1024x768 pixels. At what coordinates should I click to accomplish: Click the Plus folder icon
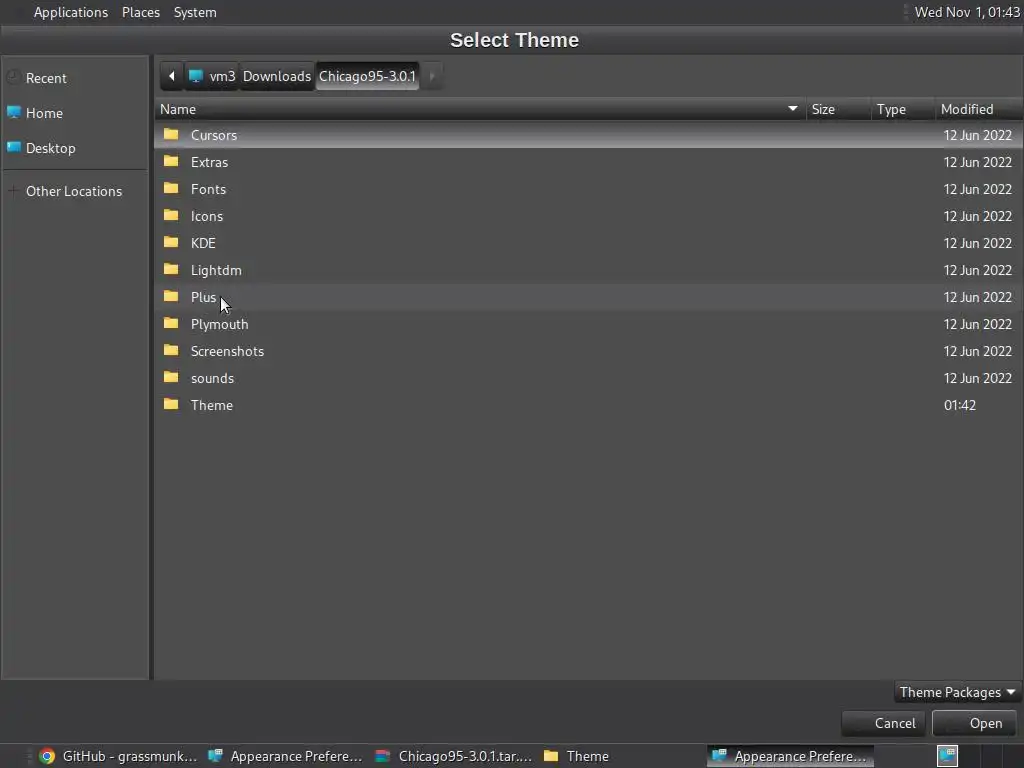tap(171, 296)
